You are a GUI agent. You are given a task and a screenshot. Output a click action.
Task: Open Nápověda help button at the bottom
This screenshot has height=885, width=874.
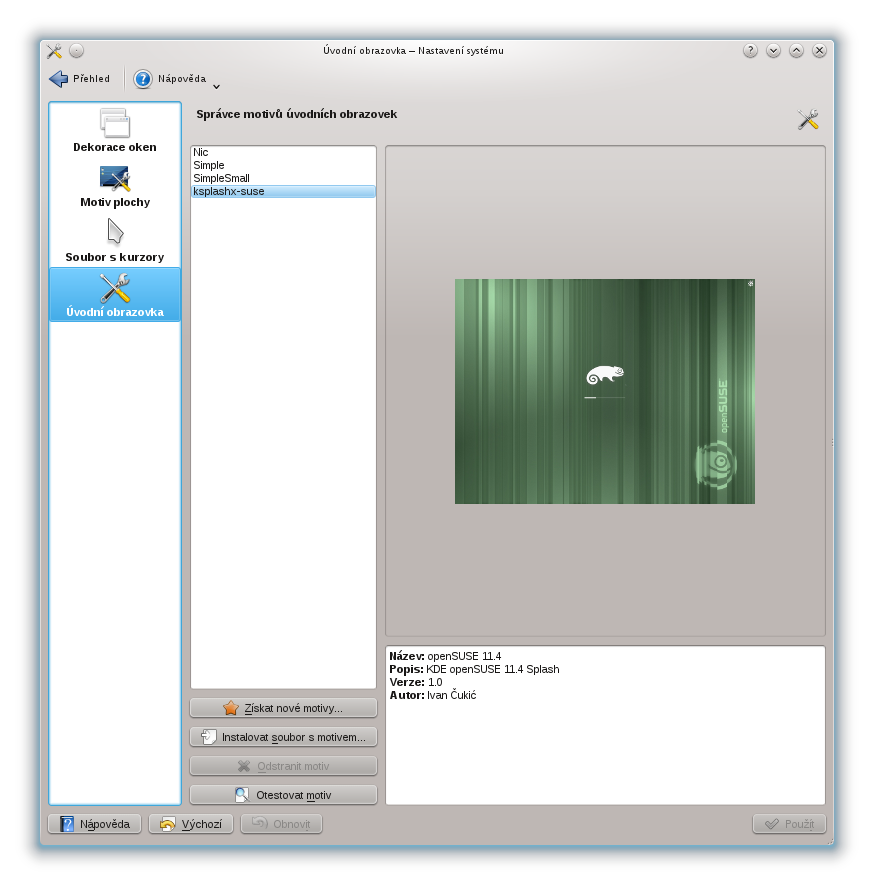[x=94, y=824]
